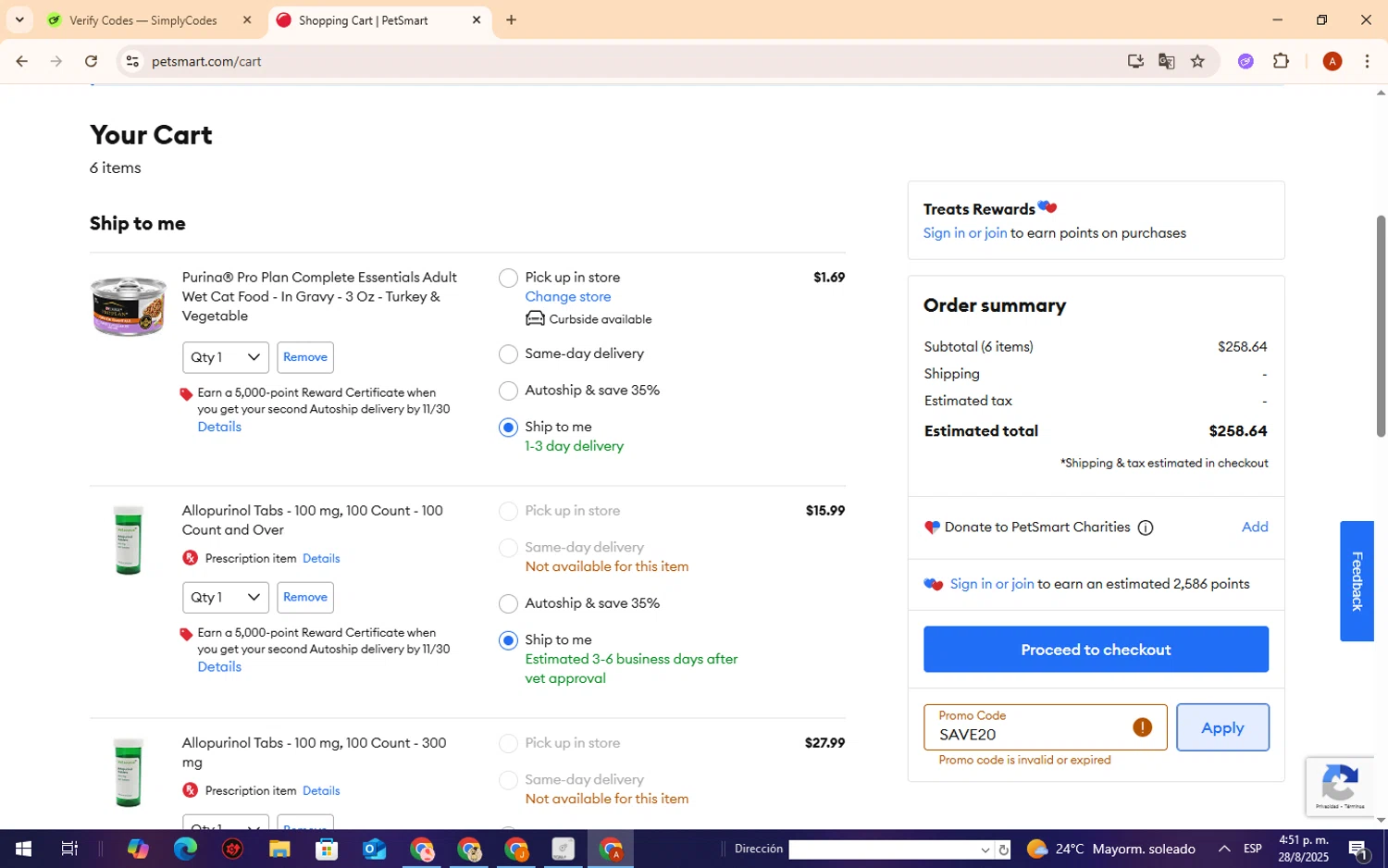Open the Extensions puzzle icon
The image size is (1388, 868).
(1281, 61)
